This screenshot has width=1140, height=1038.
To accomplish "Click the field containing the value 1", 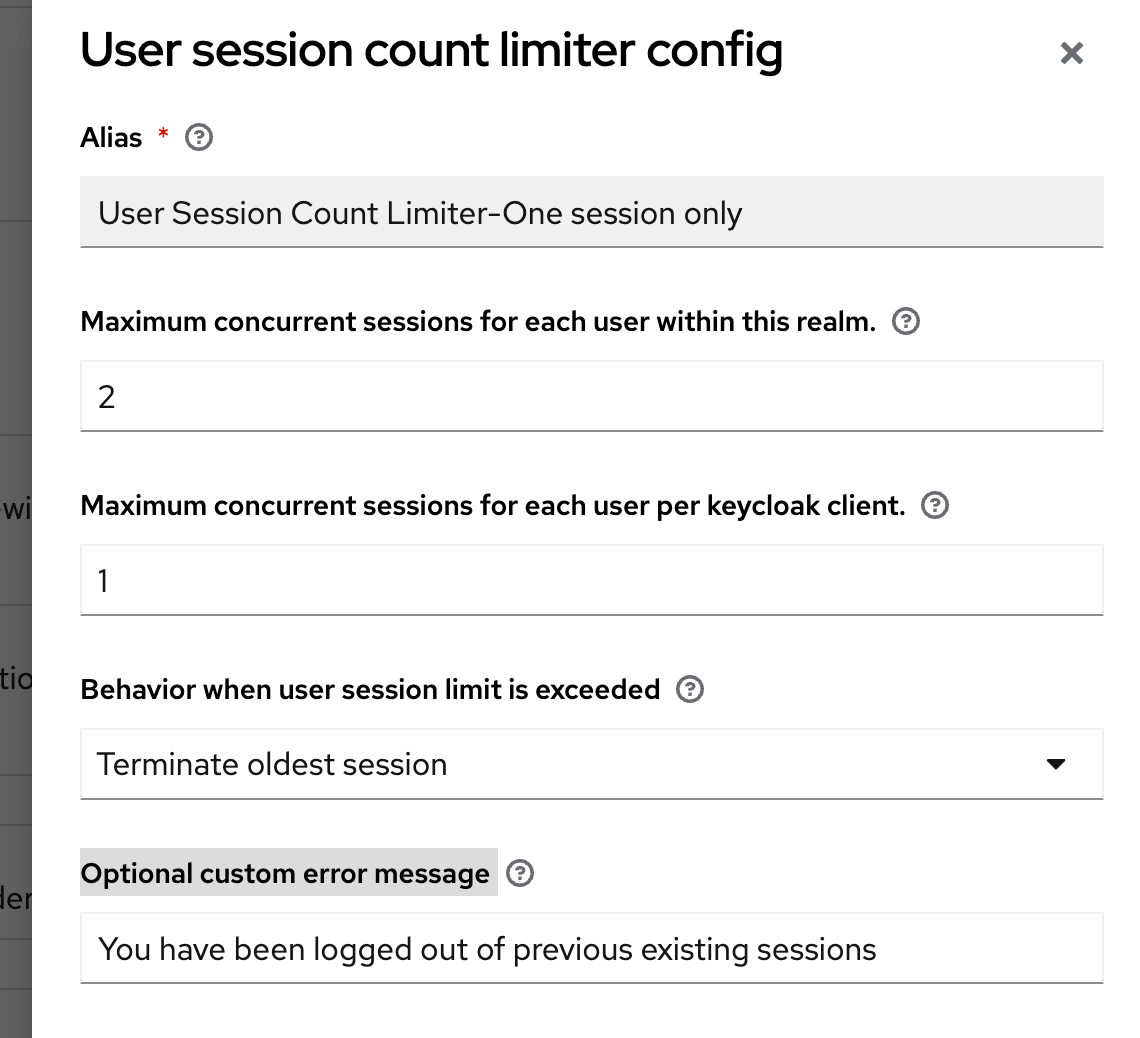I will click(x=591, y=580).
